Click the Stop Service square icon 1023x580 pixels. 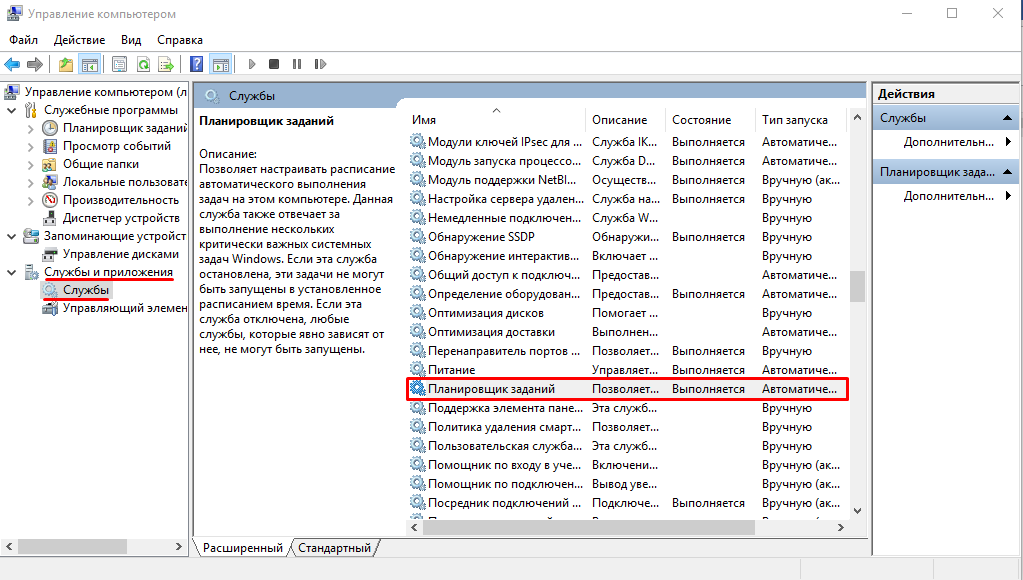(x=274, y=64)
